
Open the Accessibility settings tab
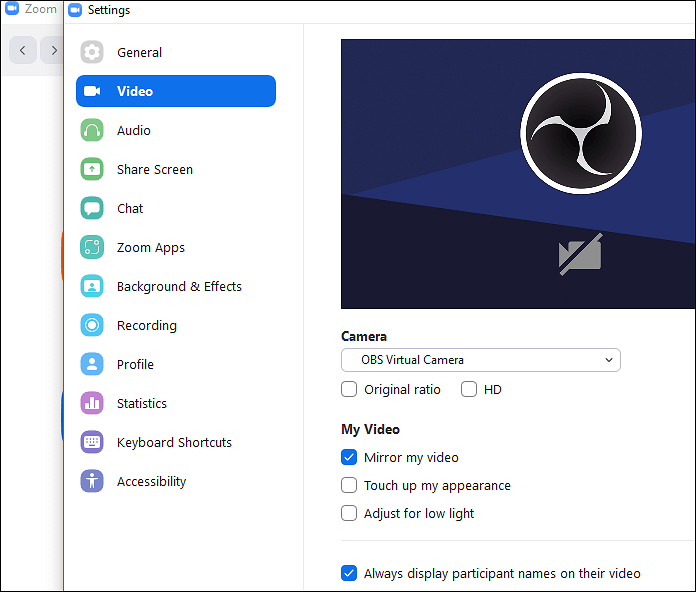(151, 482)
